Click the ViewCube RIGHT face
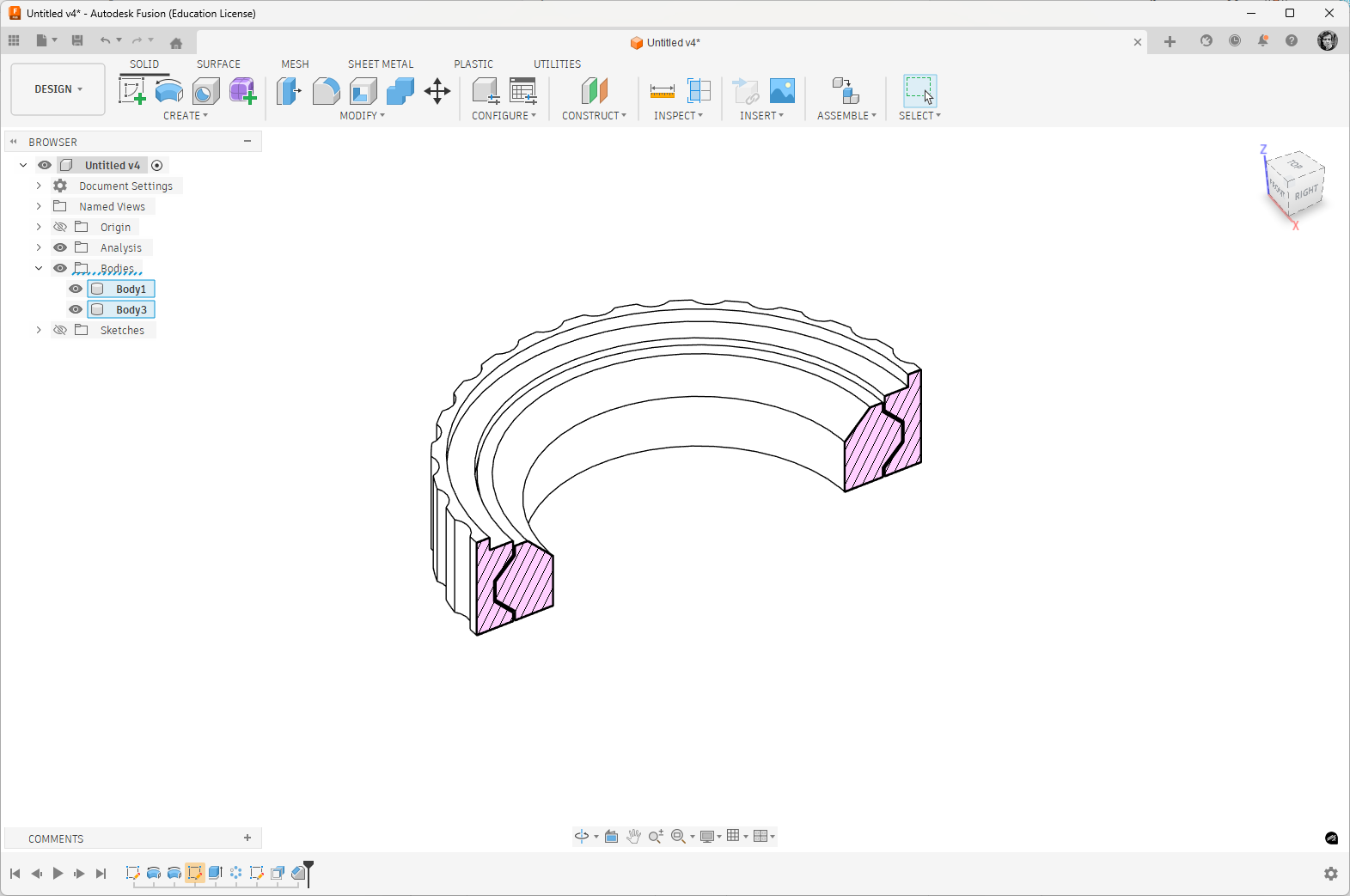This screenshot has height=896, width=1350. pyautogui.click(x=1306, y=192)
